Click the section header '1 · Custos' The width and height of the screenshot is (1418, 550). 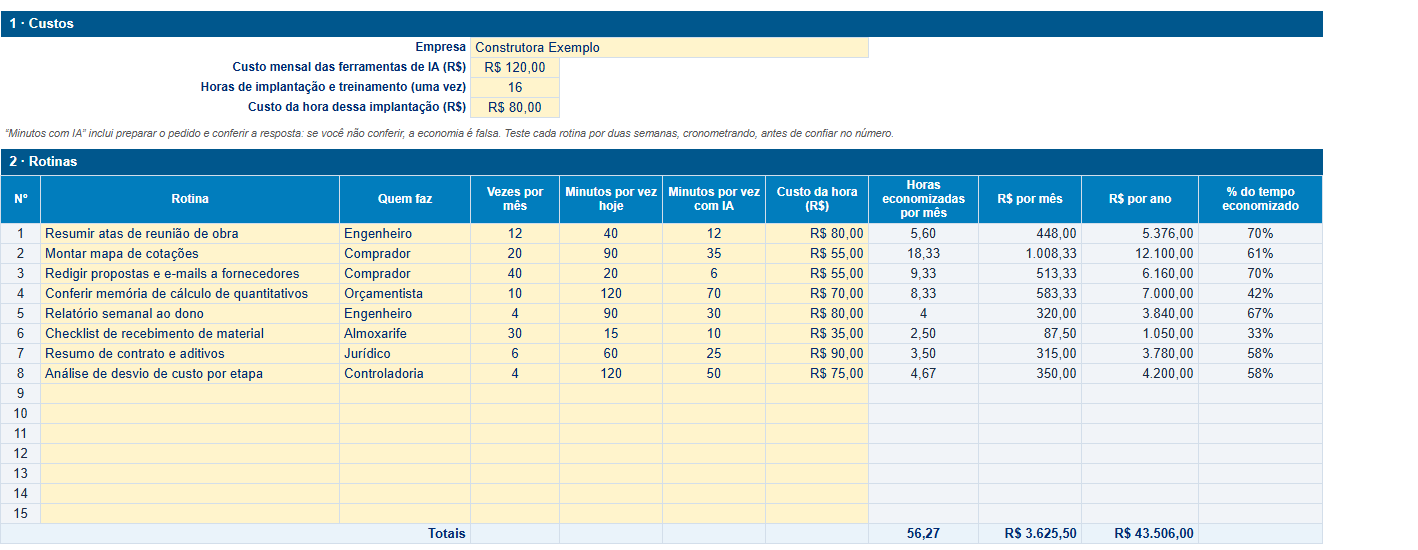[x=661, y=24]
